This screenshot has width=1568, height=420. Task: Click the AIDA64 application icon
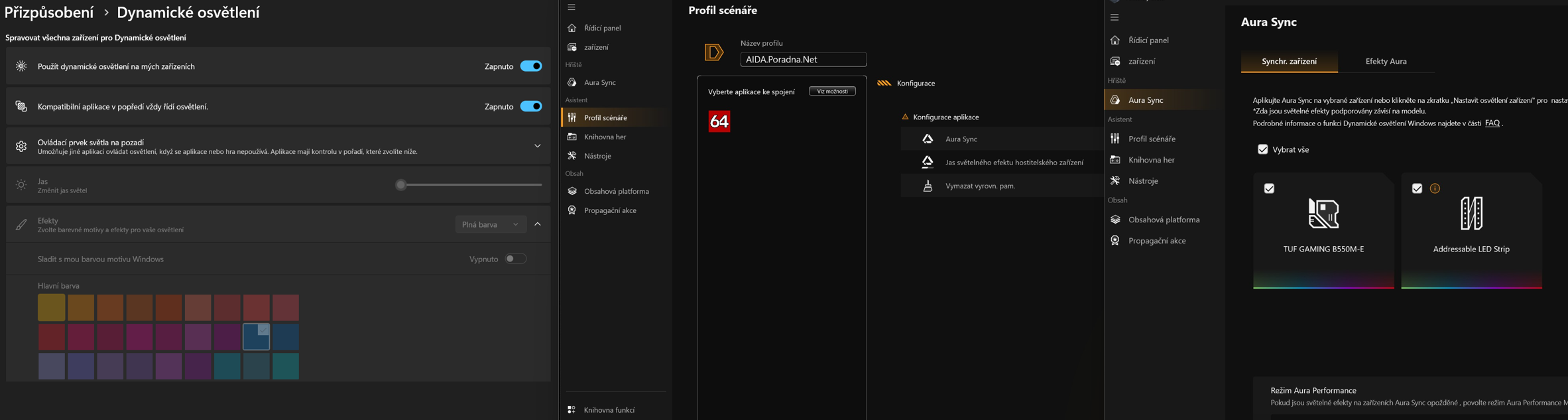[x=719, y=121]
